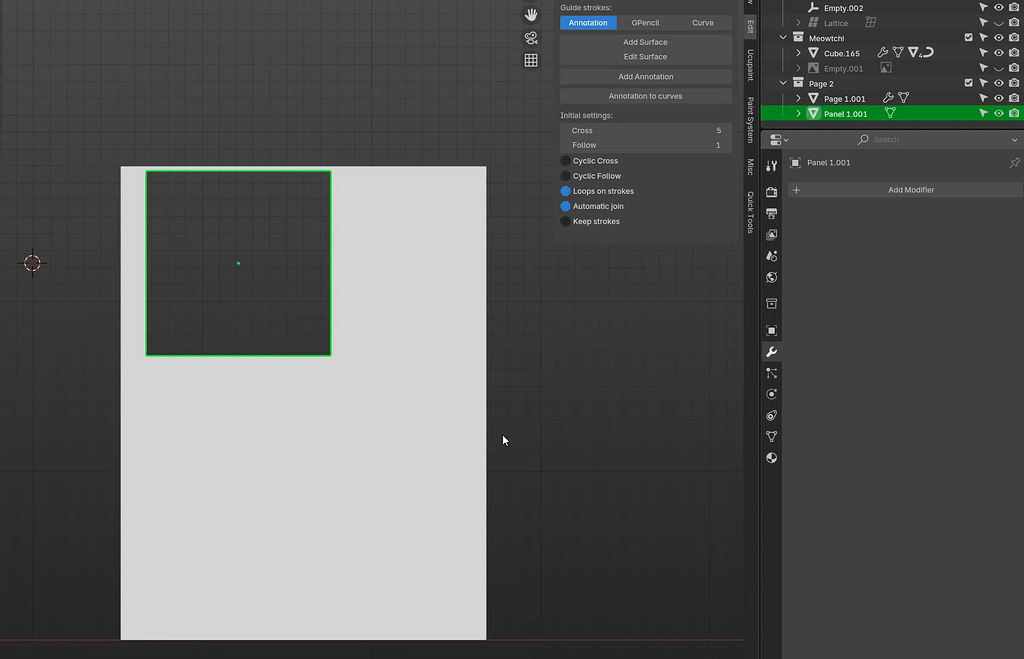Click mesh object icon of Panel 1.001
1024x659 pixels.
[813, 113]
